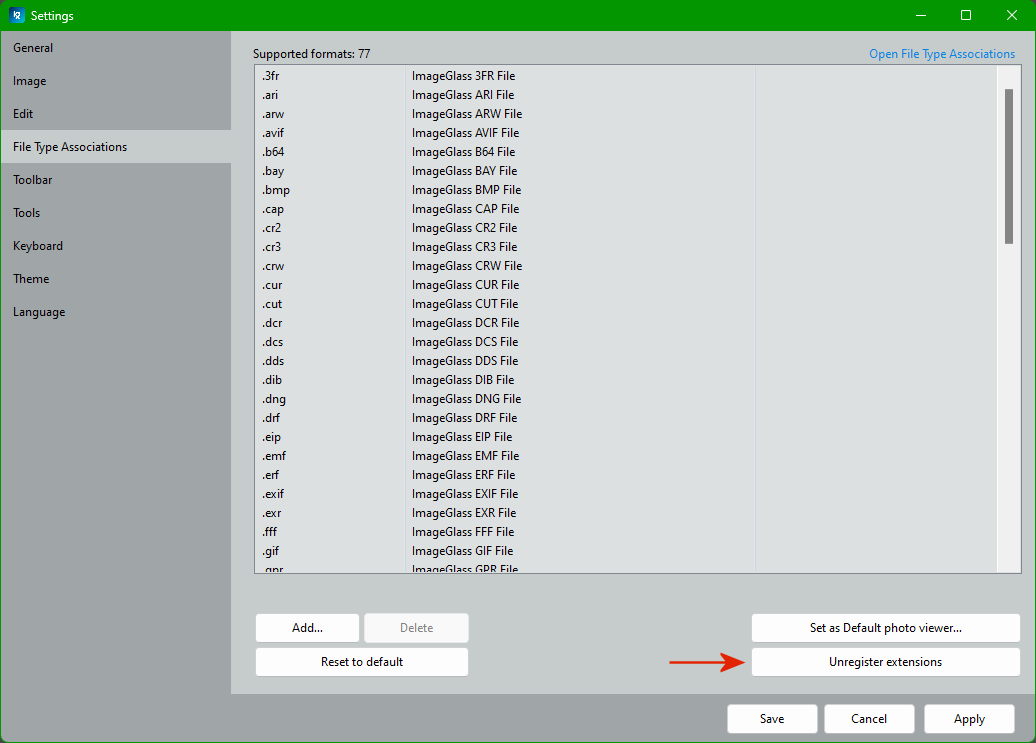This screenshot has height=743, width=1036.
Task: Open the Tools settings tab
Action: (x=116, y=213)
